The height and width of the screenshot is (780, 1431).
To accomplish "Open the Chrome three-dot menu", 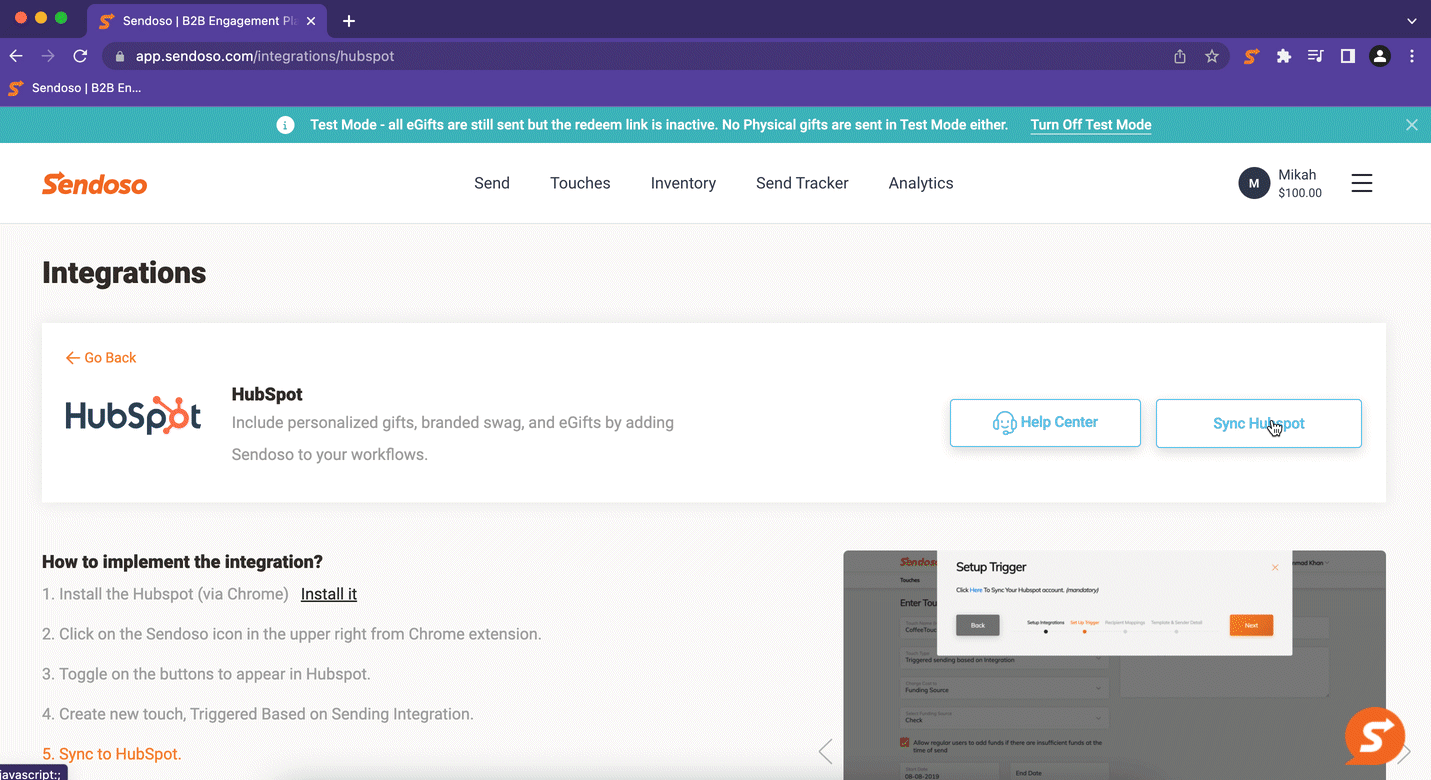I will pyautogui.click(x=1411, y=57).
